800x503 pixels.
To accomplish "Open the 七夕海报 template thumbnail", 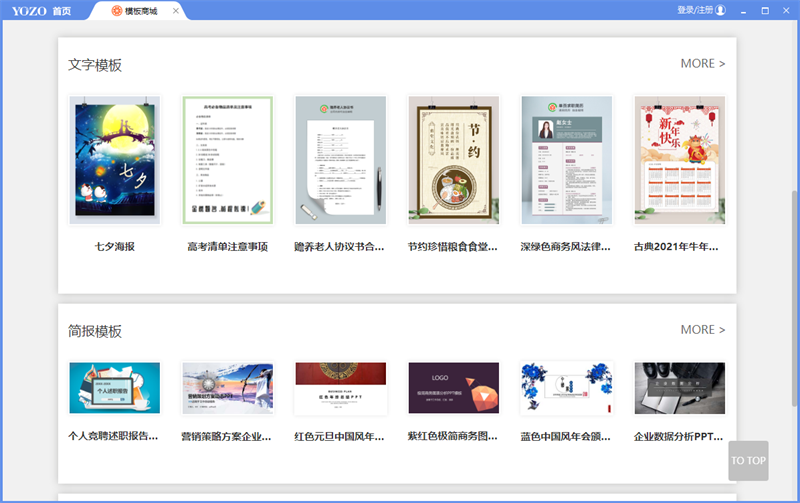I will [115, 160].
